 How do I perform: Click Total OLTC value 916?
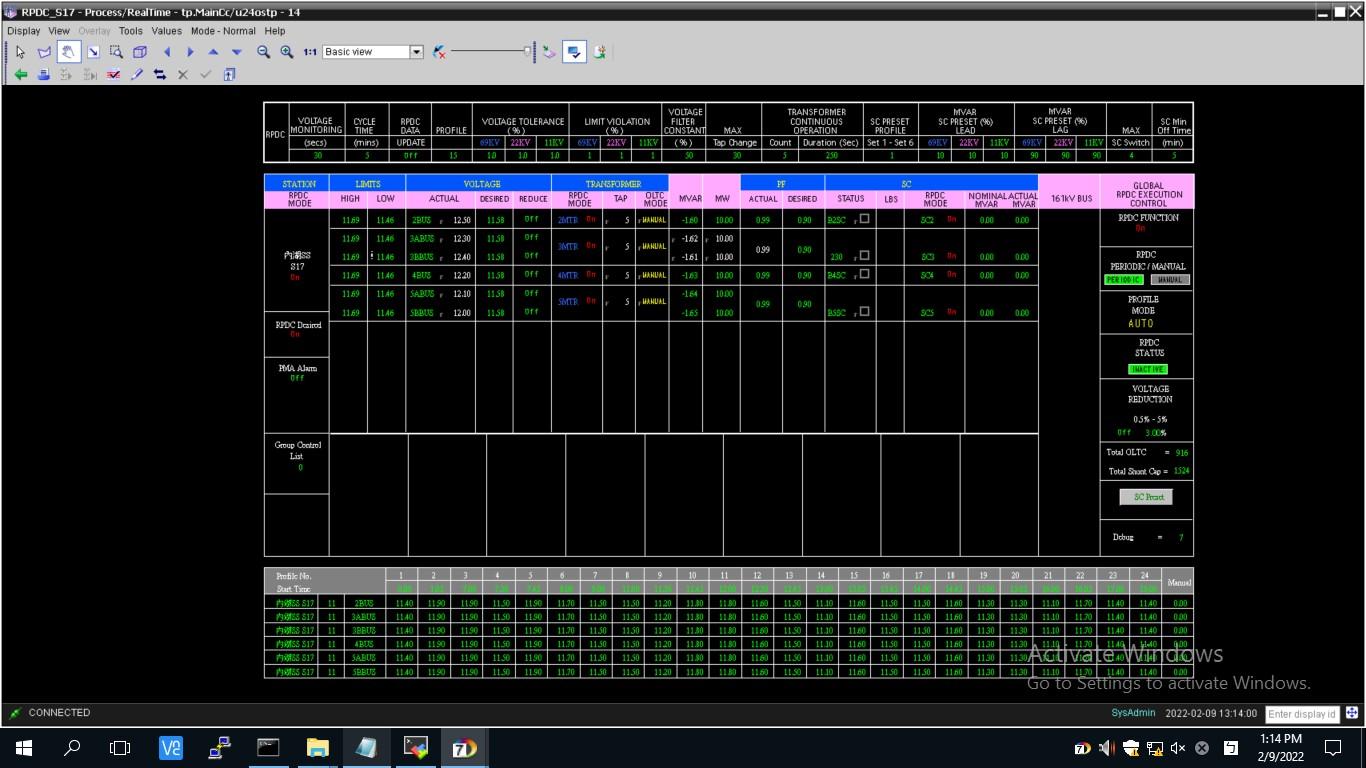pos(1182,453)
